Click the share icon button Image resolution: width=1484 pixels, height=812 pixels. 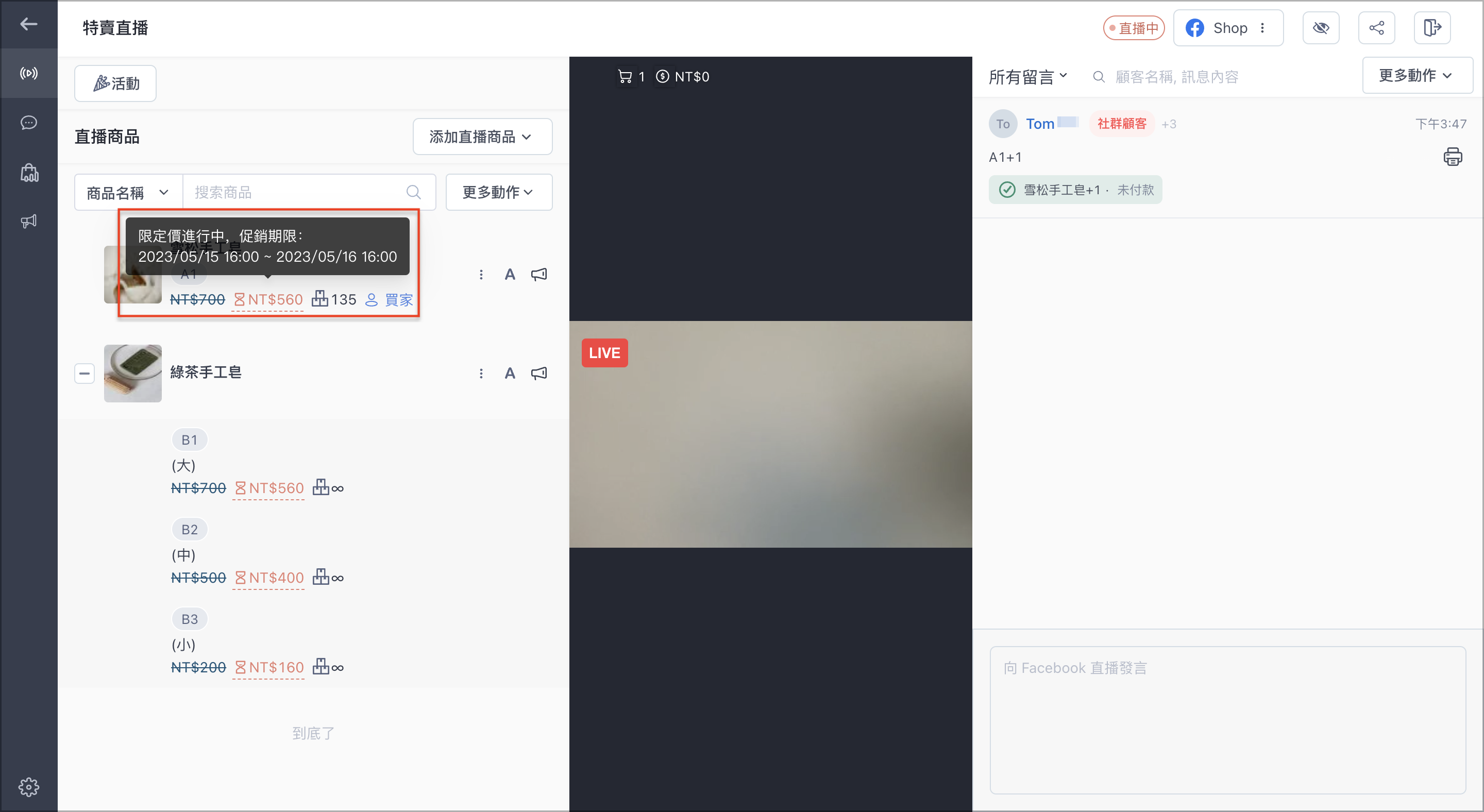[1376, 28]
